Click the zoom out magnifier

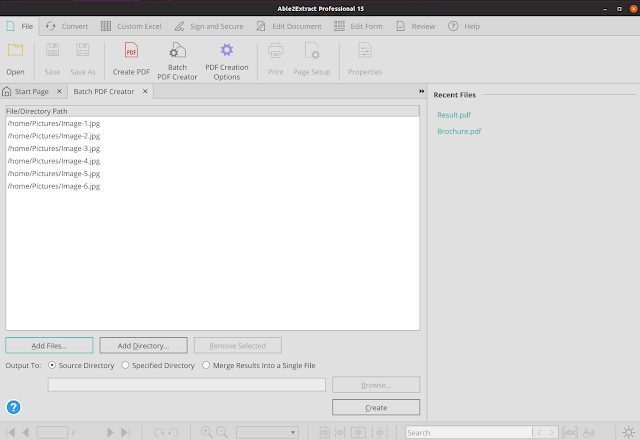tap(222, 432)
